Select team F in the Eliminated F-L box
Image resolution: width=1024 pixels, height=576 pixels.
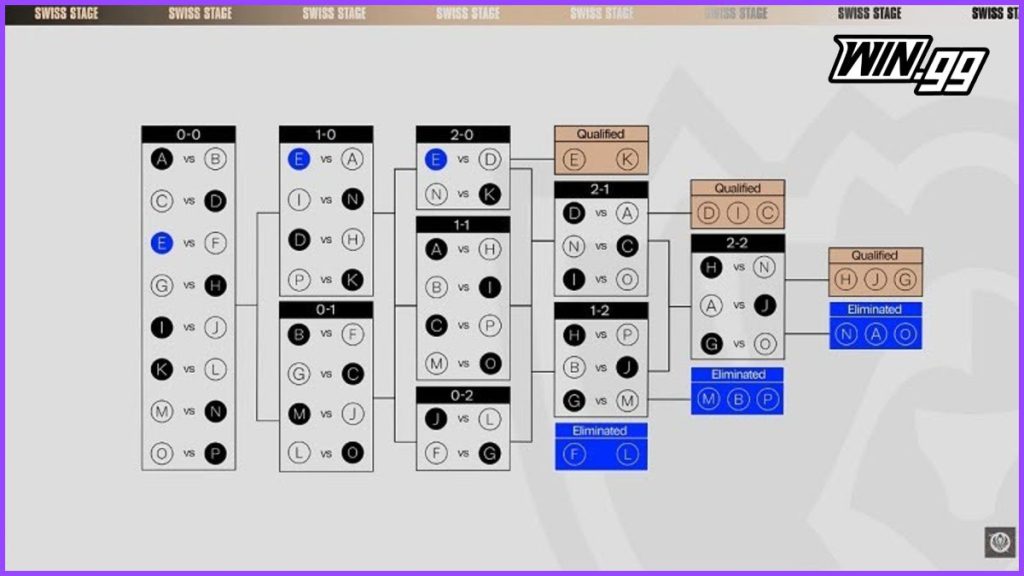[574, 454]
